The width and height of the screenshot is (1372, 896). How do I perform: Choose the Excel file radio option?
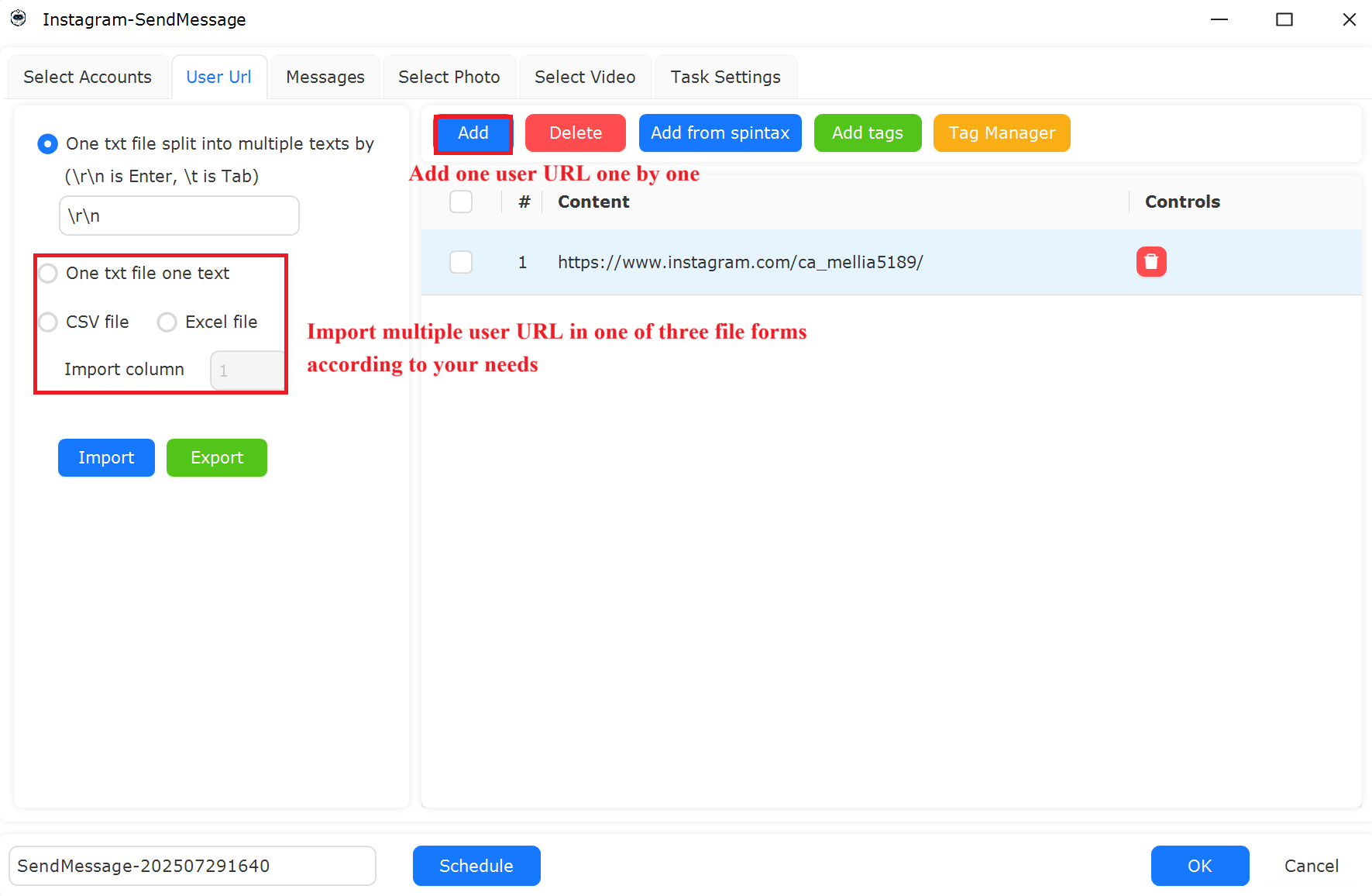tap(167, 322)
